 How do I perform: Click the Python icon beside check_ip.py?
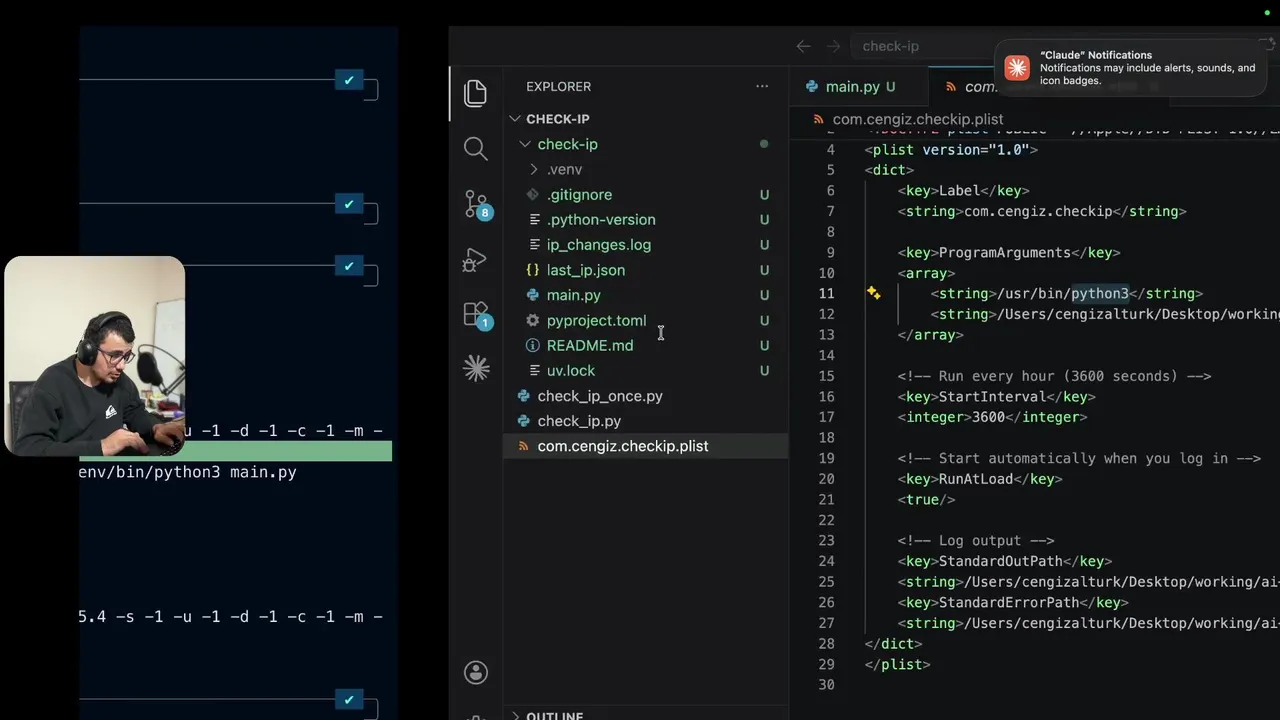tap(523, 421)
